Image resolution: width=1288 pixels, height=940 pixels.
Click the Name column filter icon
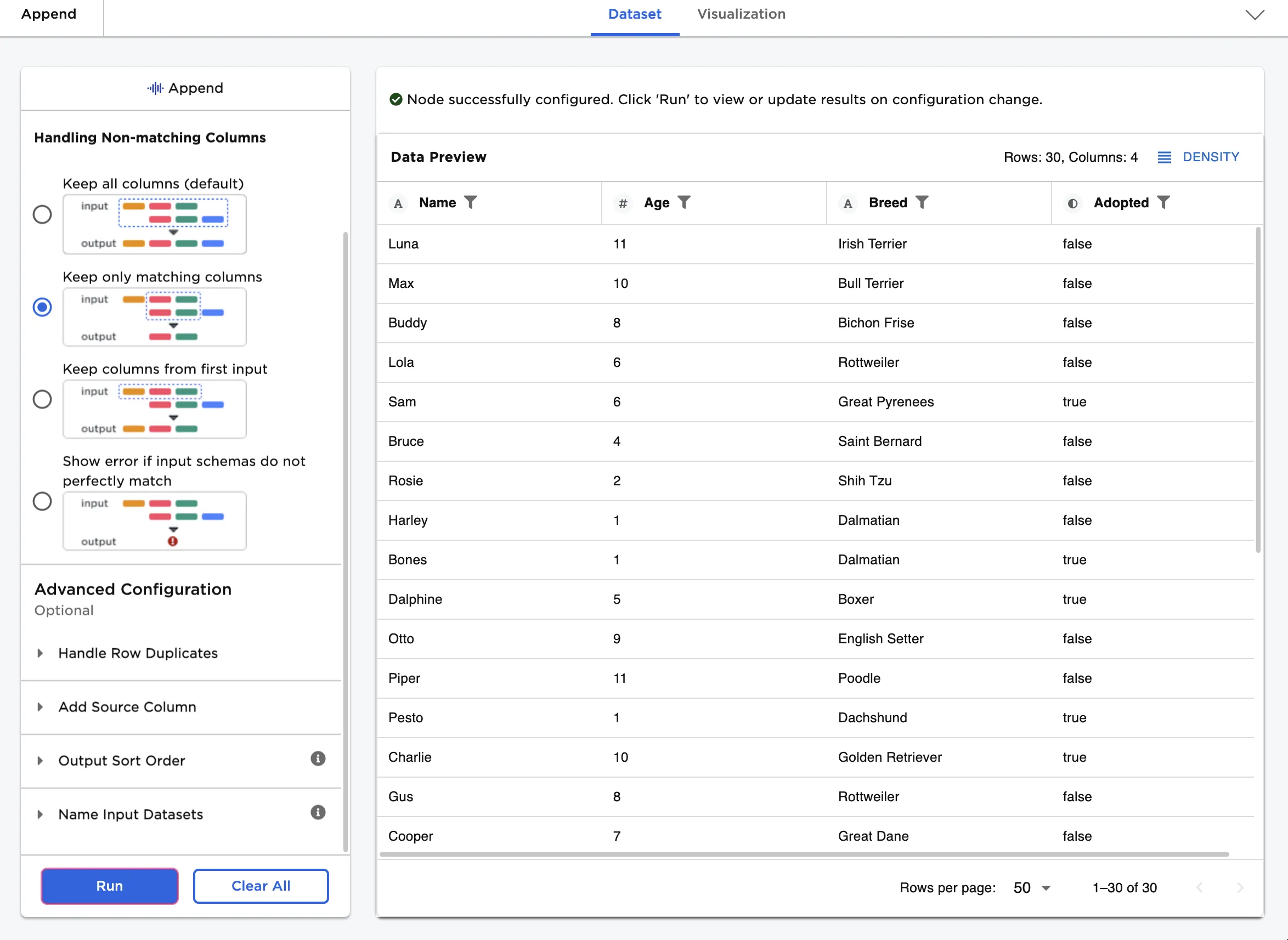[x=470, y=202]
